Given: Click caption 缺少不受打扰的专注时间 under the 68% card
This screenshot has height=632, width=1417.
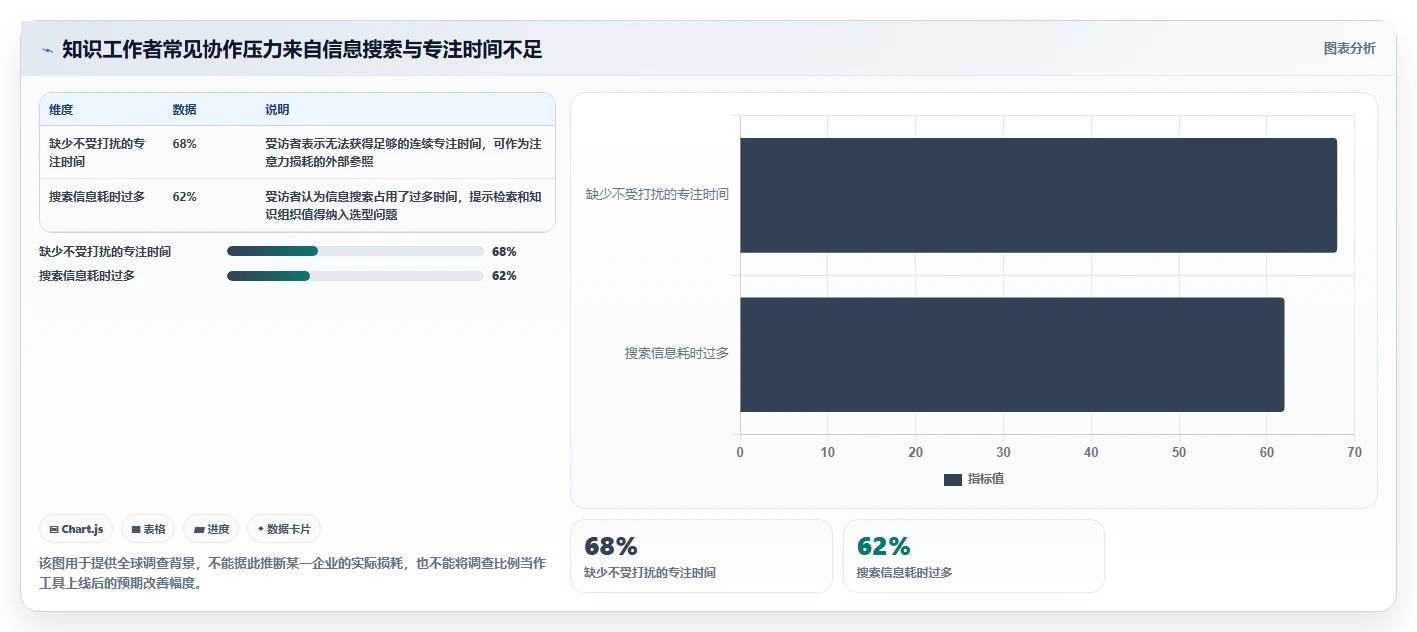Looking at the screenshot, I should (x=650, y=573).
